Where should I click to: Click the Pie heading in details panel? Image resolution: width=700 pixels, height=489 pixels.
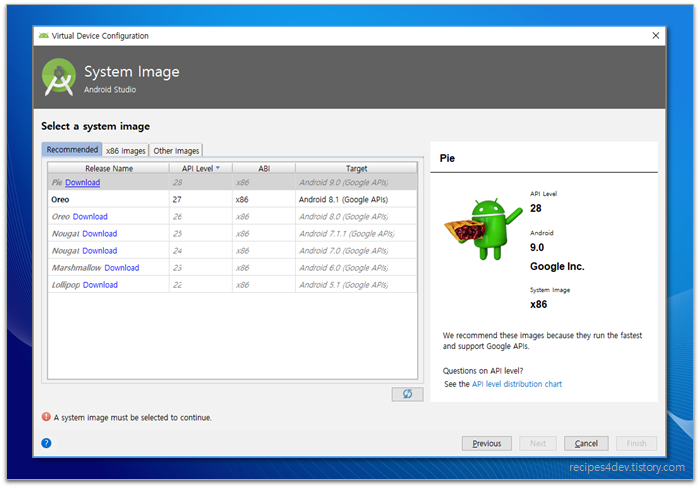point(447,158)
